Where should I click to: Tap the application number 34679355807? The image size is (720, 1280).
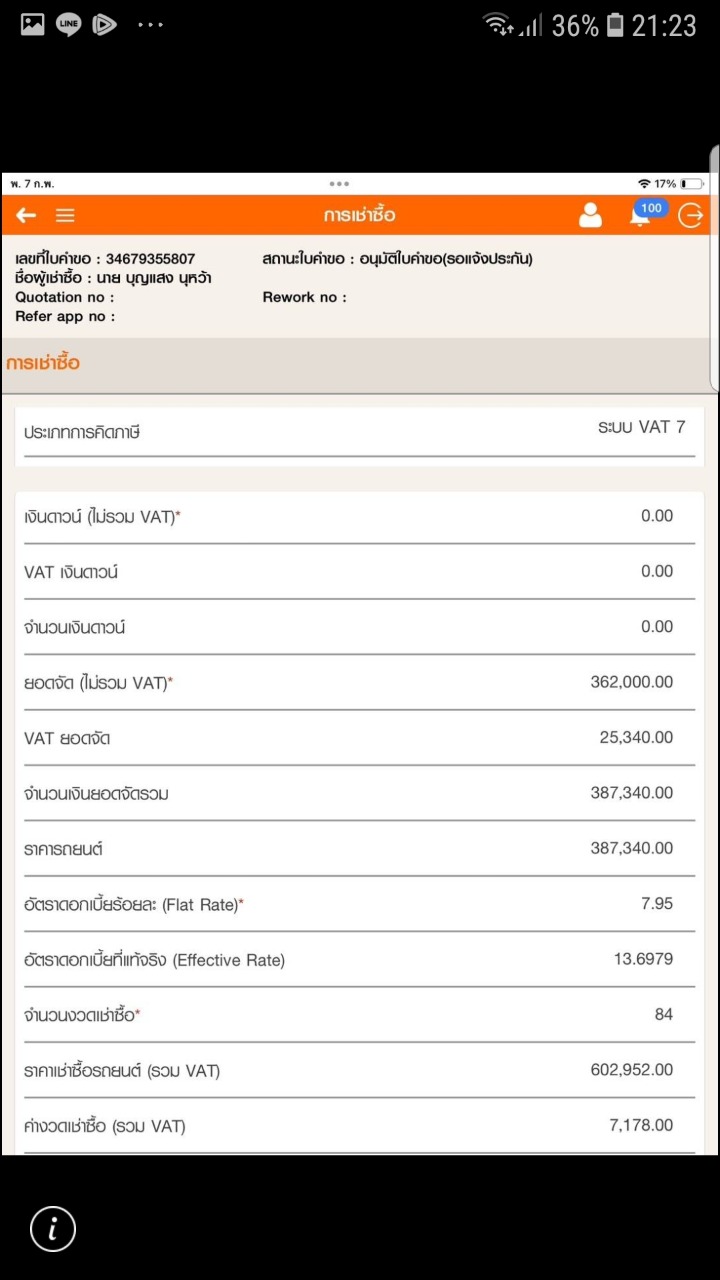click(150, 259)
